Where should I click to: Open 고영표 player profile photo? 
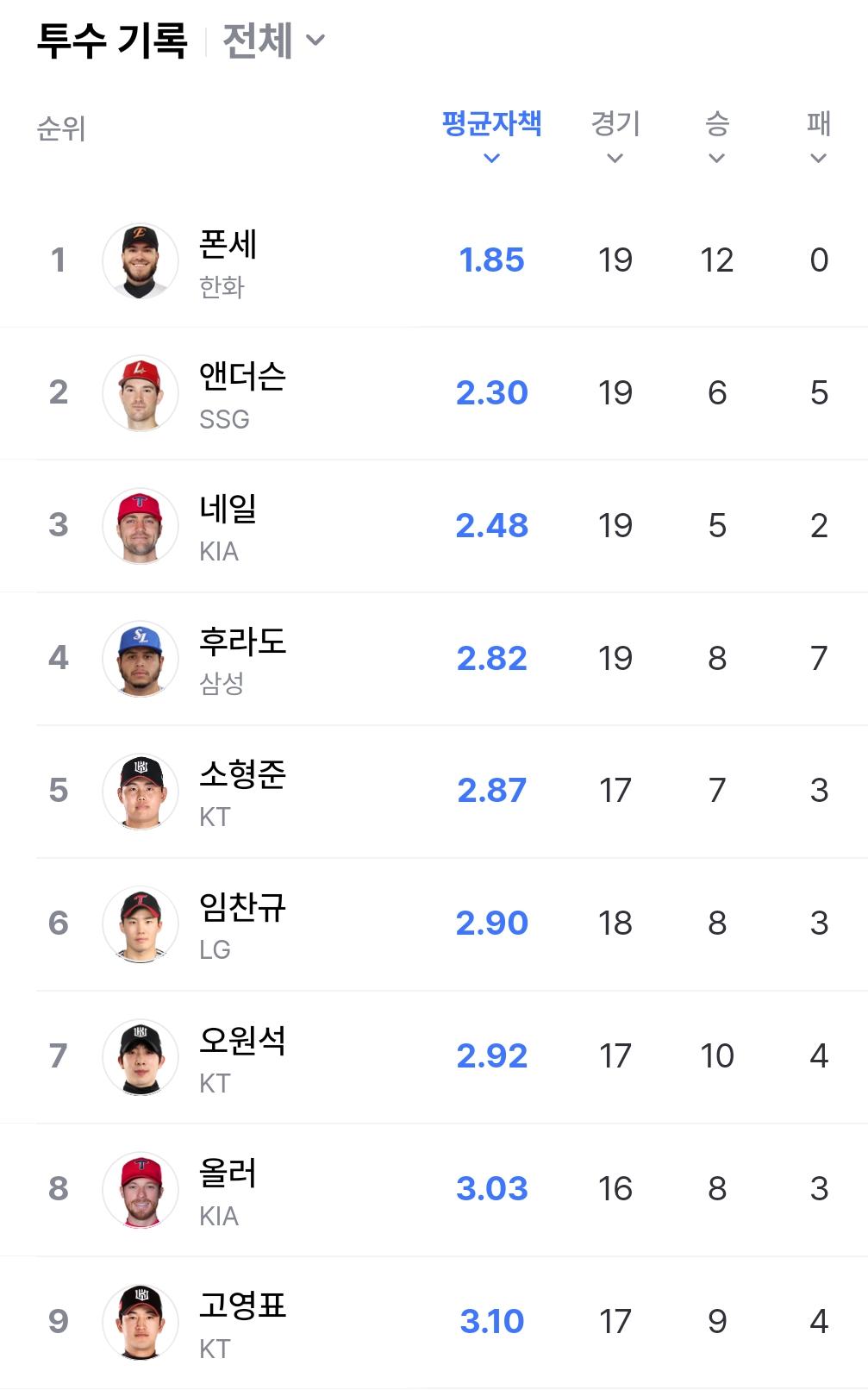point(141,1322)
